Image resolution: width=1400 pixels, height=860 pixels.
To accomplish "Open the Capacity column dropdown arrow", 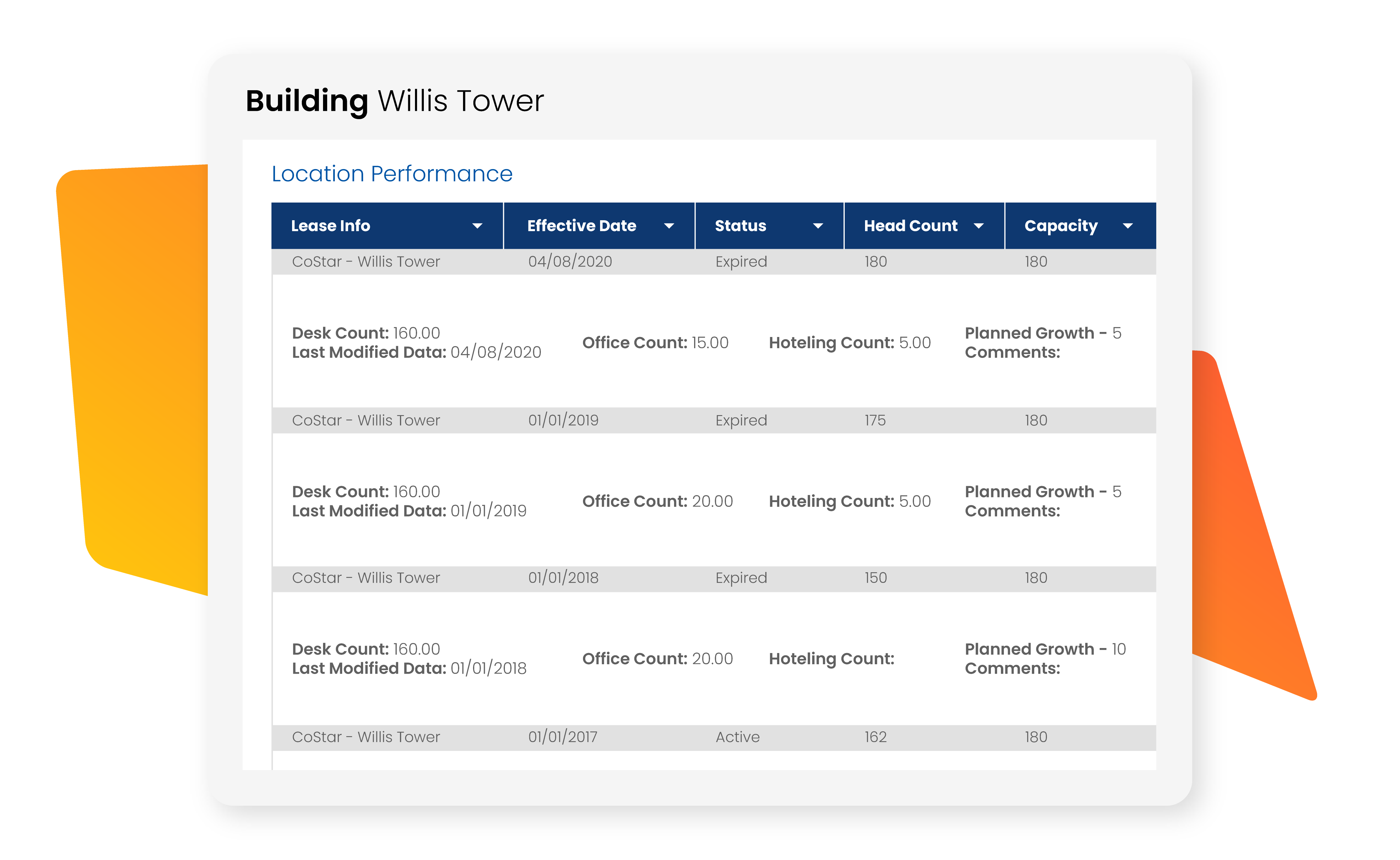I will (1128, 226).
